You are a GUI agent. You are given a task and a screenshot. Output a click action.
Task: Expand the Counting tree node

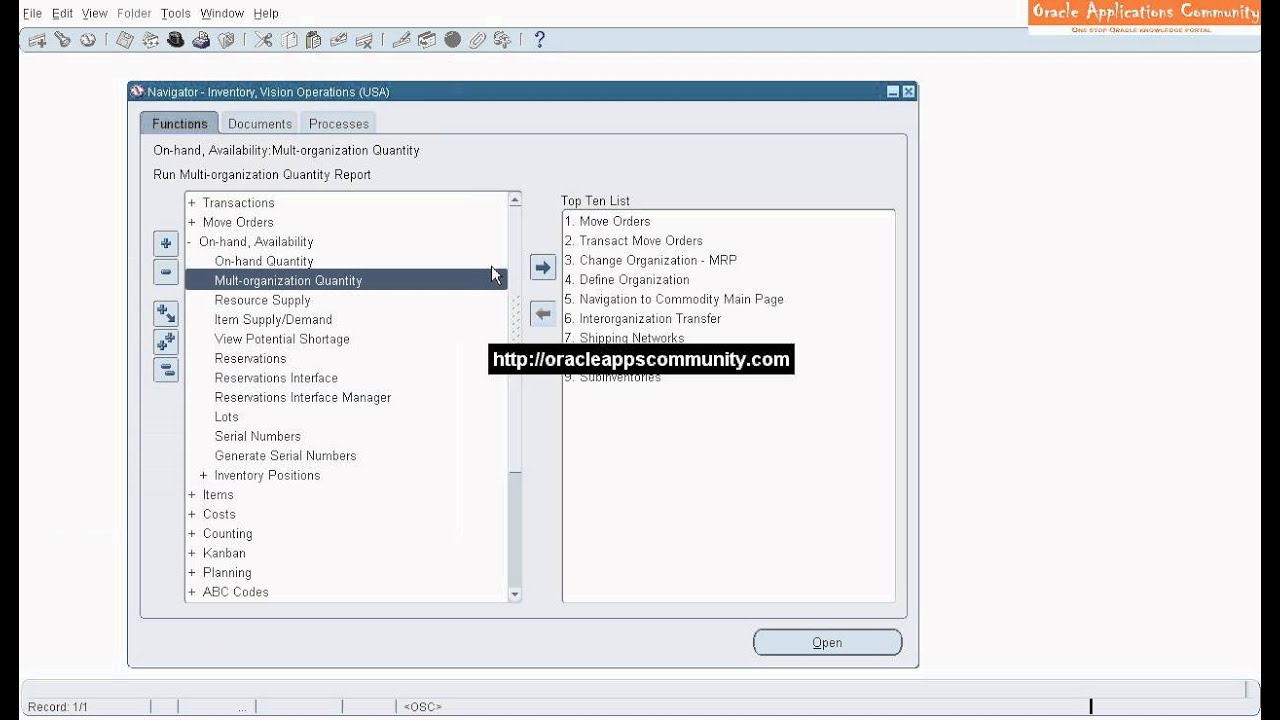point(192,534)
